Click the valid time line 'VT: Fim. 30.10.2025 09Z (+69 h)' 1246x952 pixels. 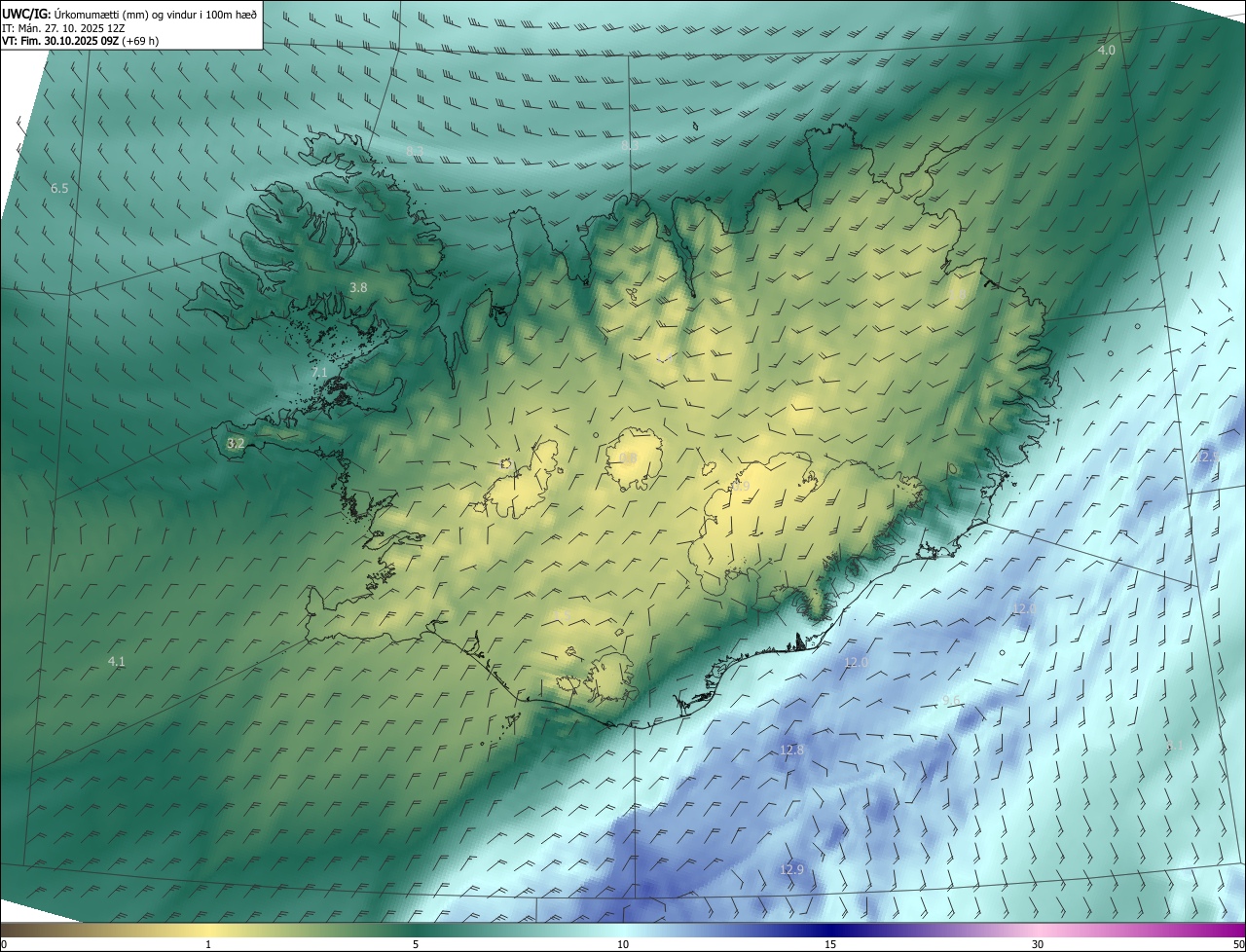tap(80, 41)
